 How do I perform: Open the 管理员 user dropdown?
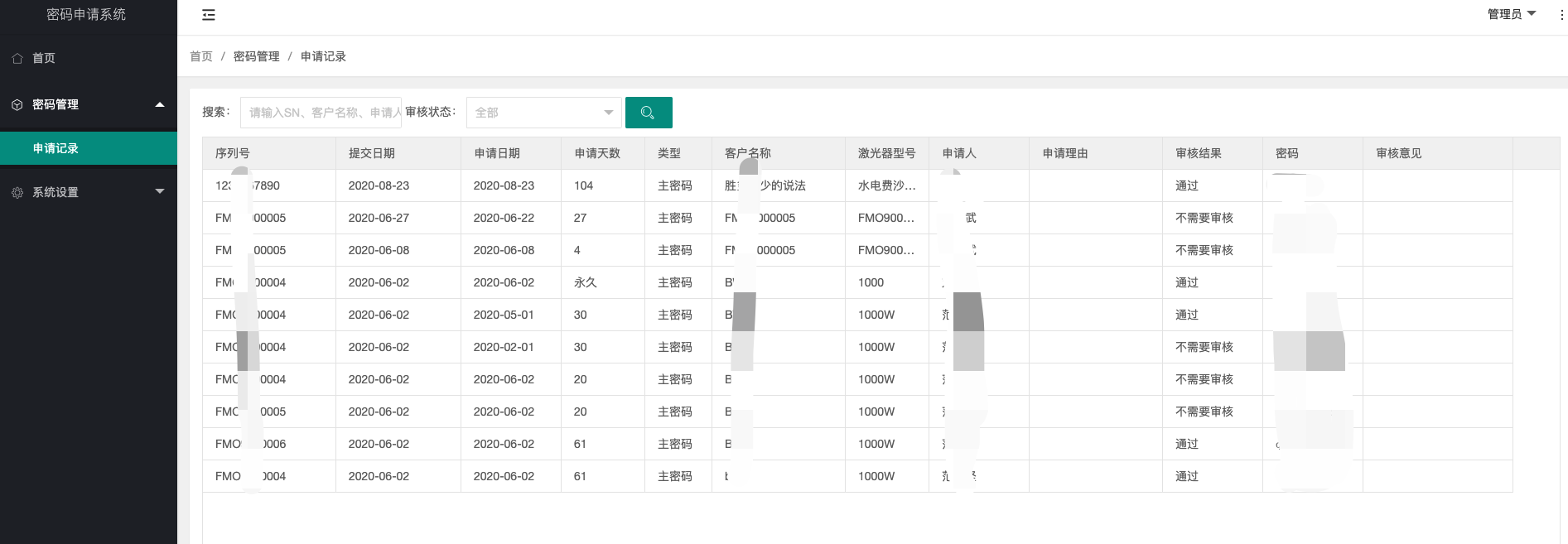[x=1511, y=14]
